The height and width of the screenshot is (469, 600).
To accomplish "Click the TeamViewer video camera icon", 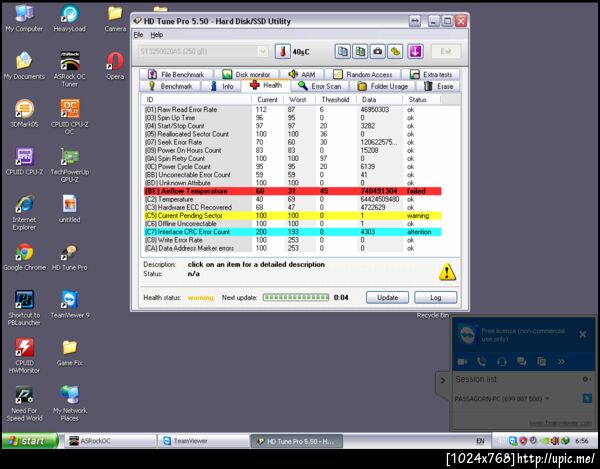I will point(462,361).
